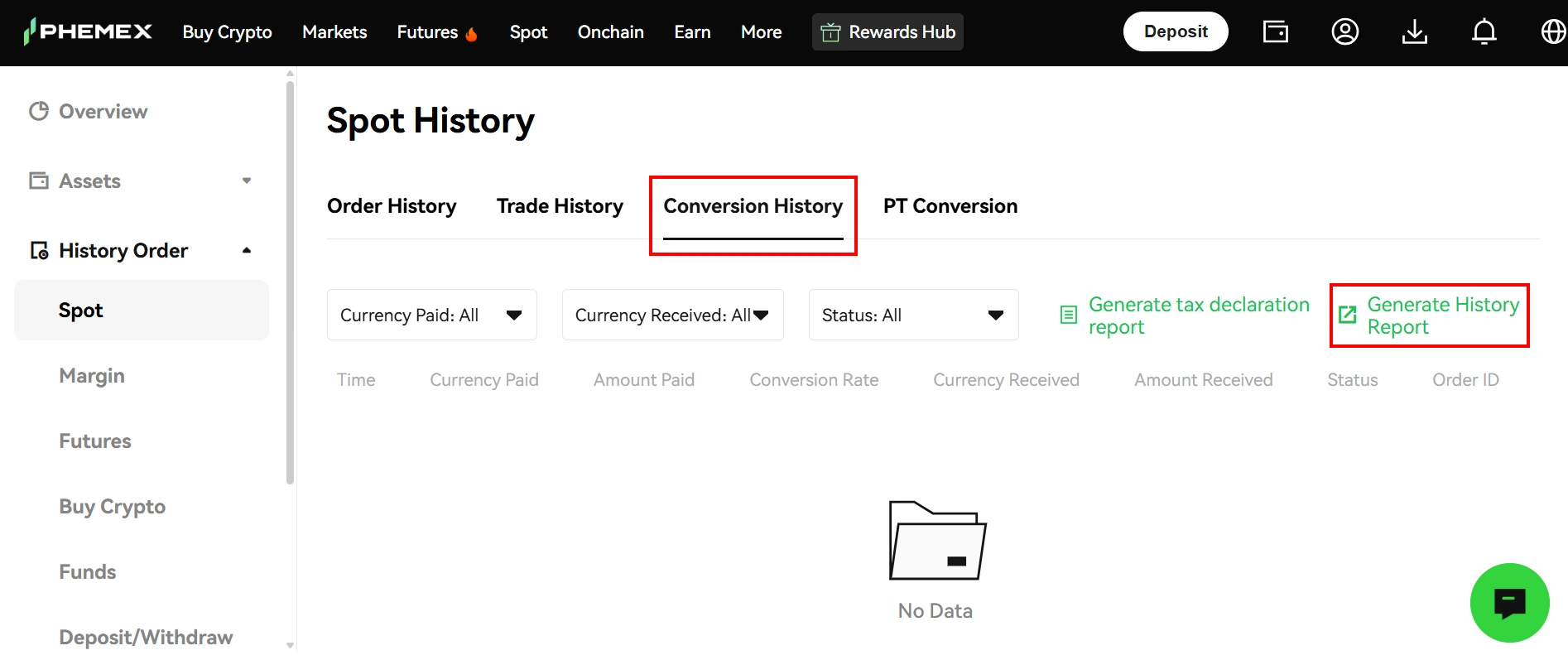1568x660 pixels.
Task: Click the Overview pie-chart icon
Action: (x=39, y=111)
